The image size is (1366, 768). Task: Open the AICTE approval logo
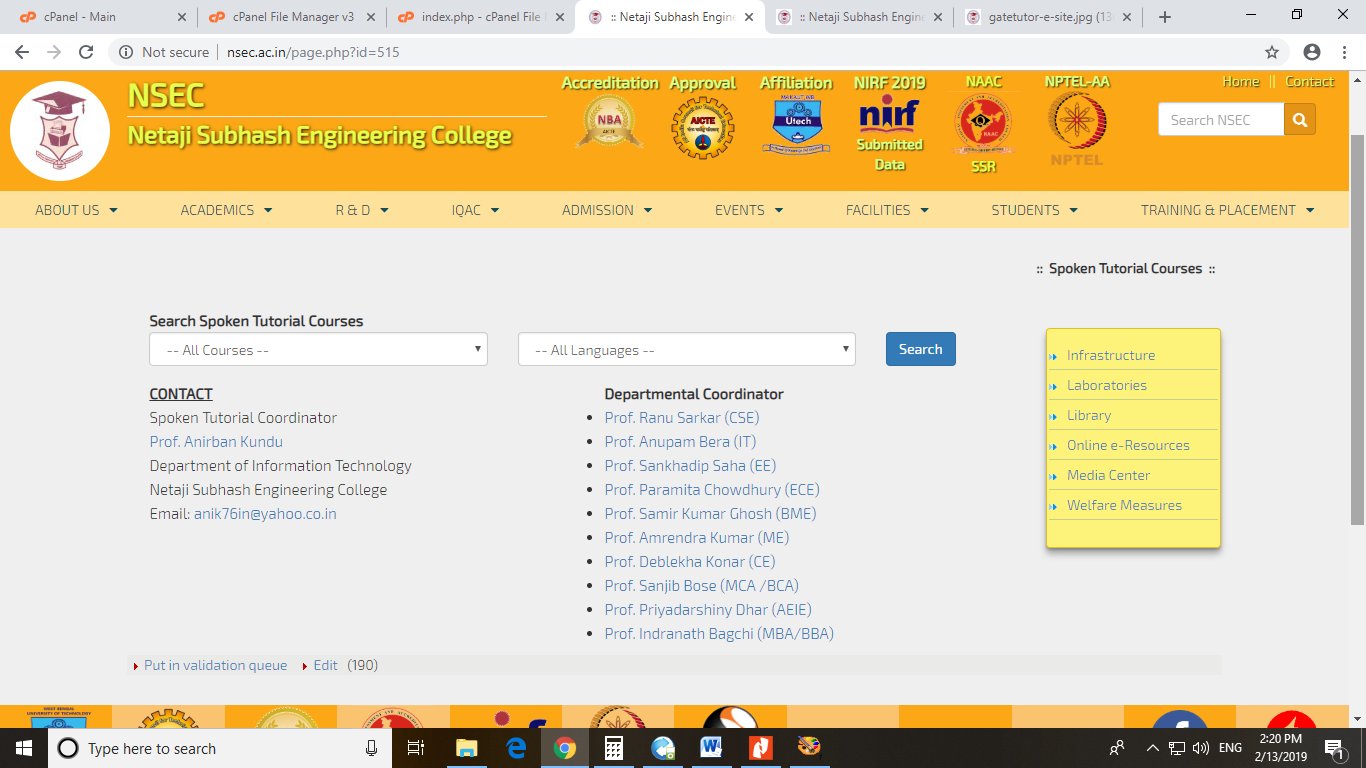702,127
